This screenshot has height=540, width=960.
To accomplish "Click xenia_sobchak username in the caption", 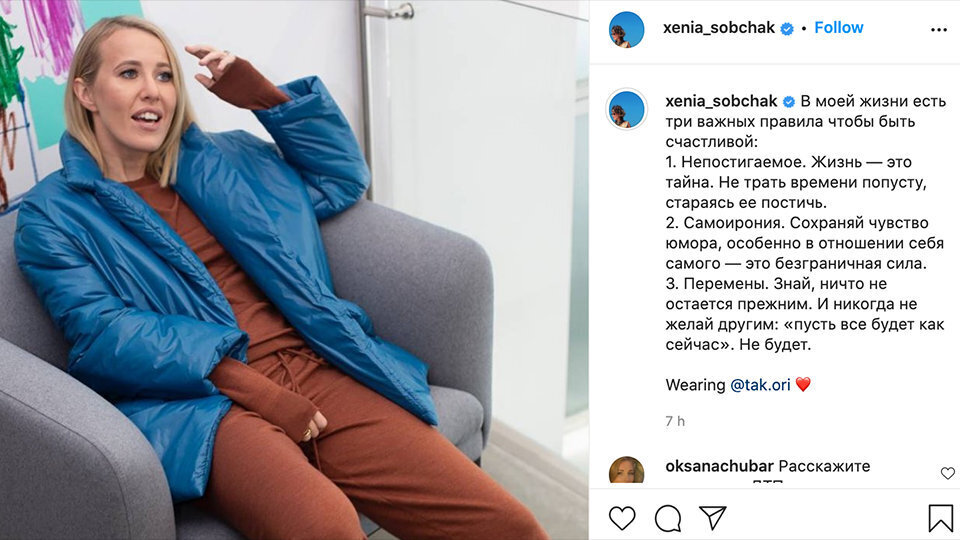I will click(721, 101).
